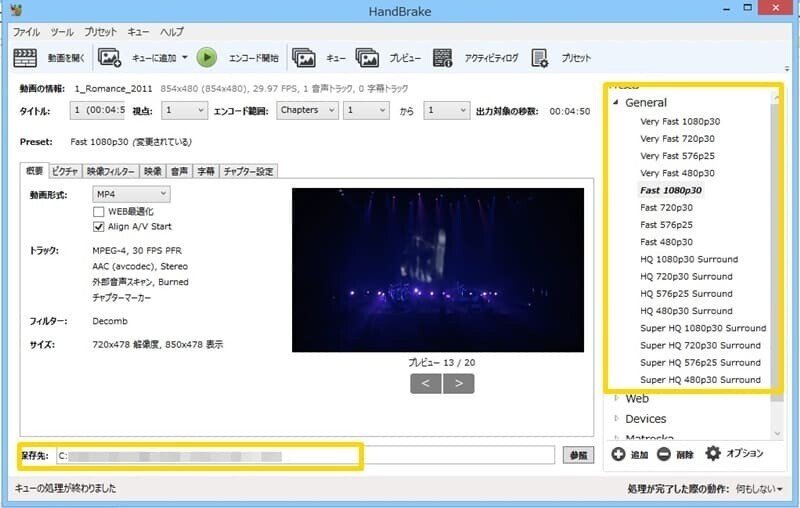Switch to the ピクチャ tab
The image size is (800, 508).
point(65,171)
